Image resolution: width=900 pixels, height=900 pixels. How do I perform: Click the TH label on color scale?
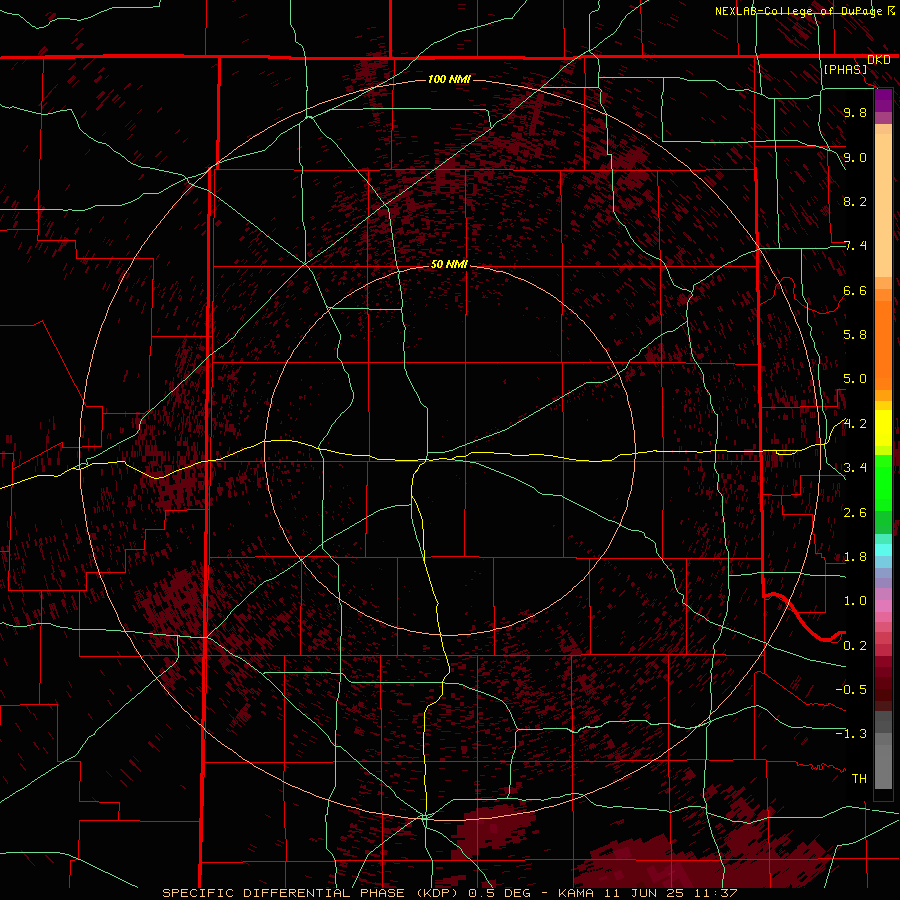coord(859,779)
